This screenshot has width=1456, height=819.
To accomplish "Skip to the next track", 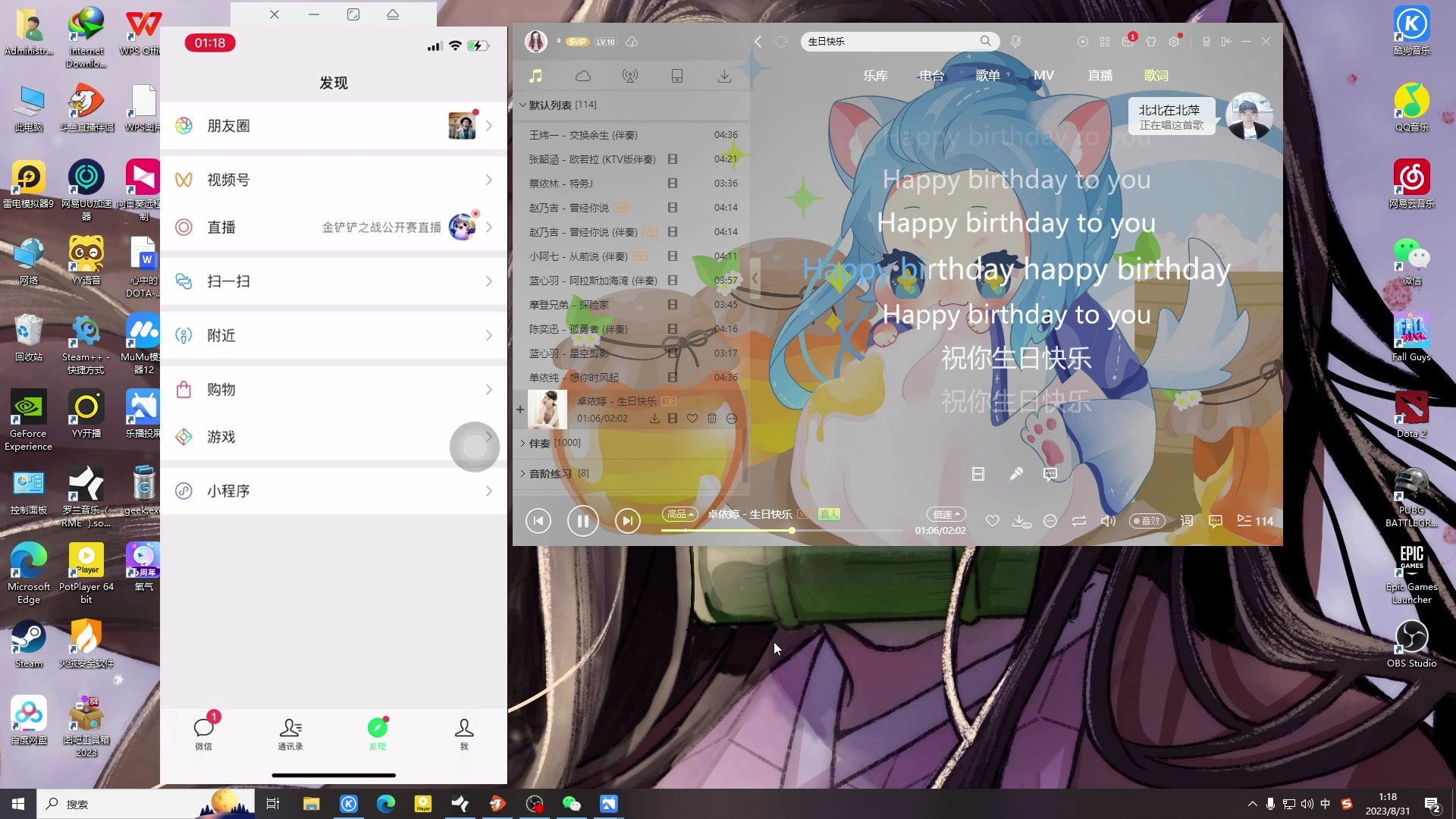I will (x=627, y=521).
